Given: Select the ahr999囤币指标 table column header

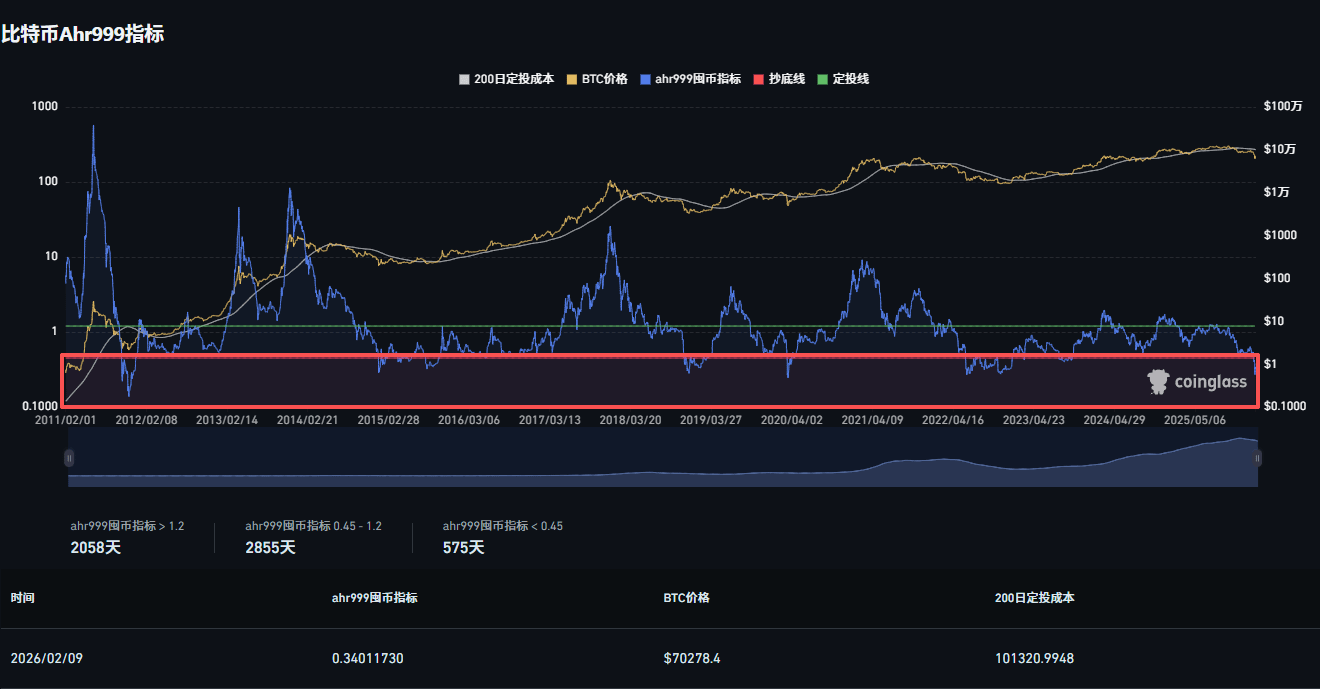Looking at the screenshot, I should [x=374, y=598].
